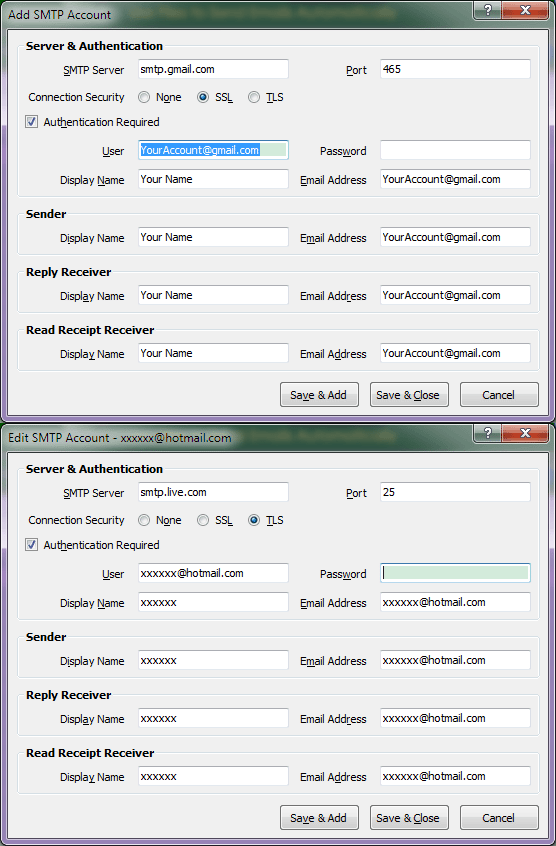Click the Port field containing 465

tap(455, 69)
